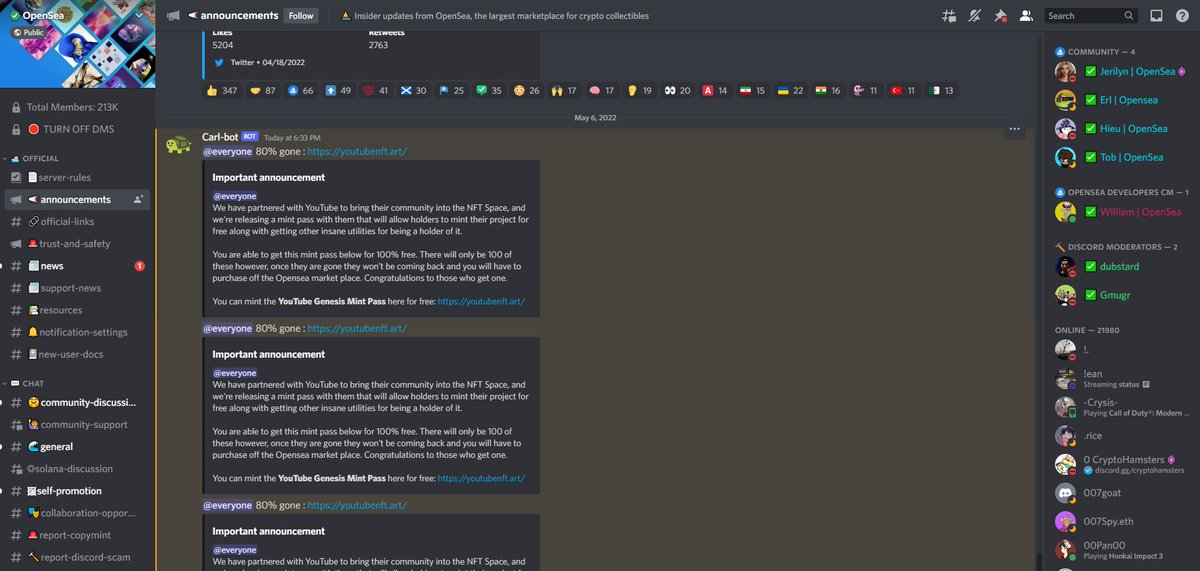Open the solana-discussion channel
This screenshot has width=1200, height=571.
77,469
